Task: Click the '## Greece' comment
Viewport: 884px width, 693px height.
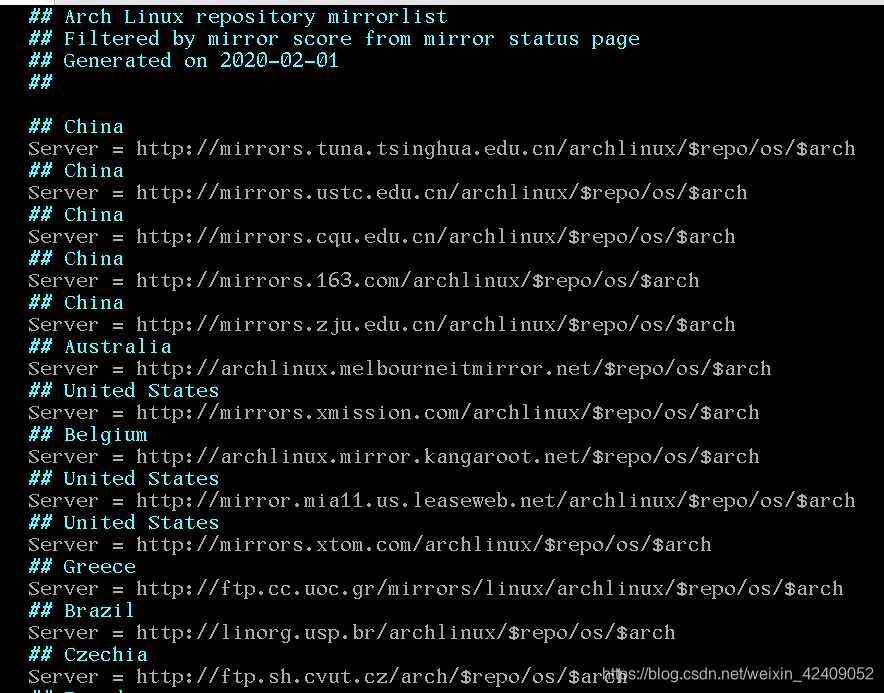Action: coord(82,567)
